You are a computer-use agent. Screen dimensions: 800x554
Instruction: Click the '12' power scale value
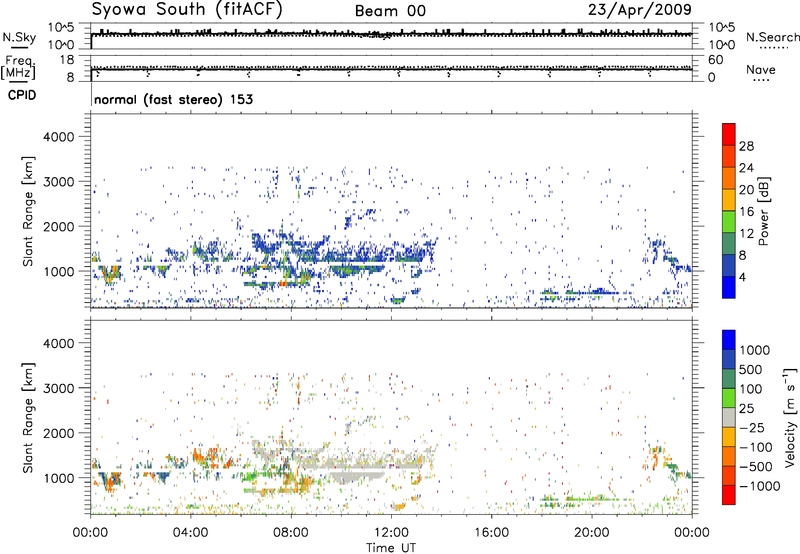pos(746,233)
